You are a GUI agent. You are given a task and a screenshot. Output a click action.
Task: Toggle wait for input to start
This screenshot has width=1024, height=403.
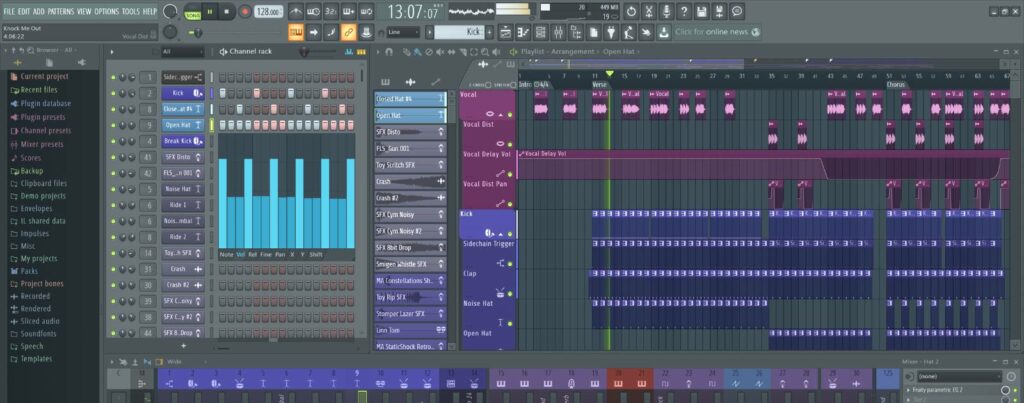click(313, 11)
